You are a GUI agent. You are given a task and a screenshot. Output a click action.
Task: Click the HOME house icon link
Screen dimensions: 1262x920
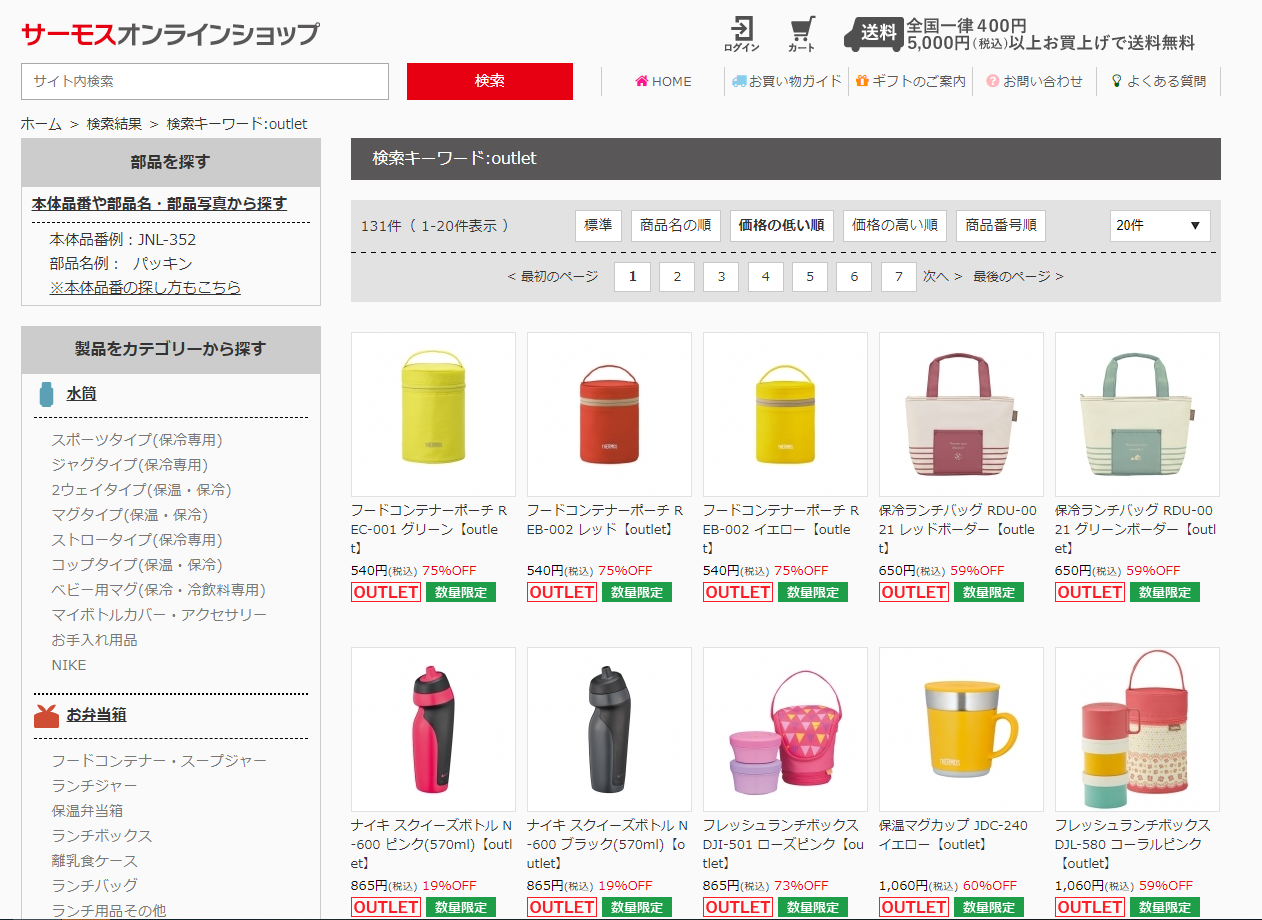point(642,81)
